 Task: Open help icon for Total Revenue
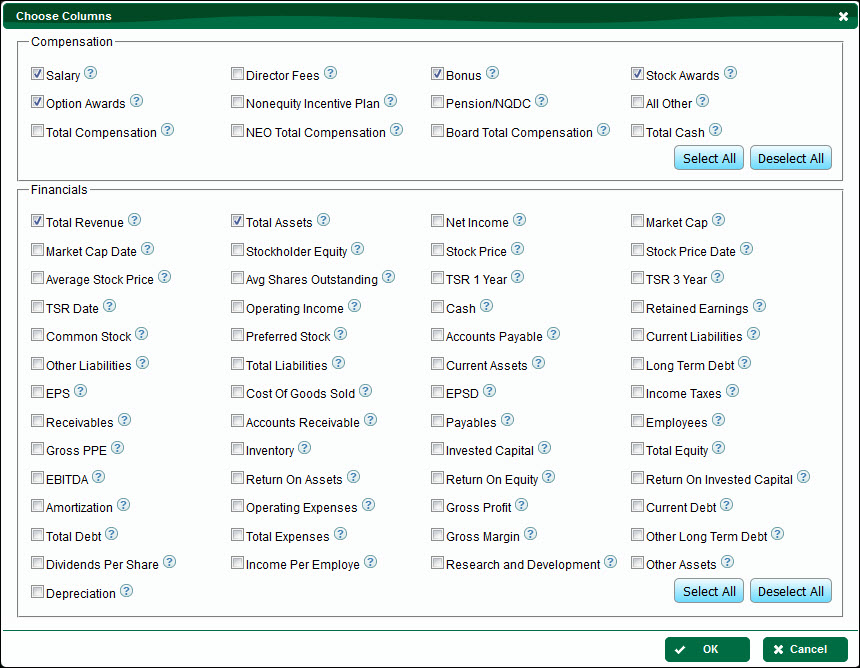click(x=134, y=220)
